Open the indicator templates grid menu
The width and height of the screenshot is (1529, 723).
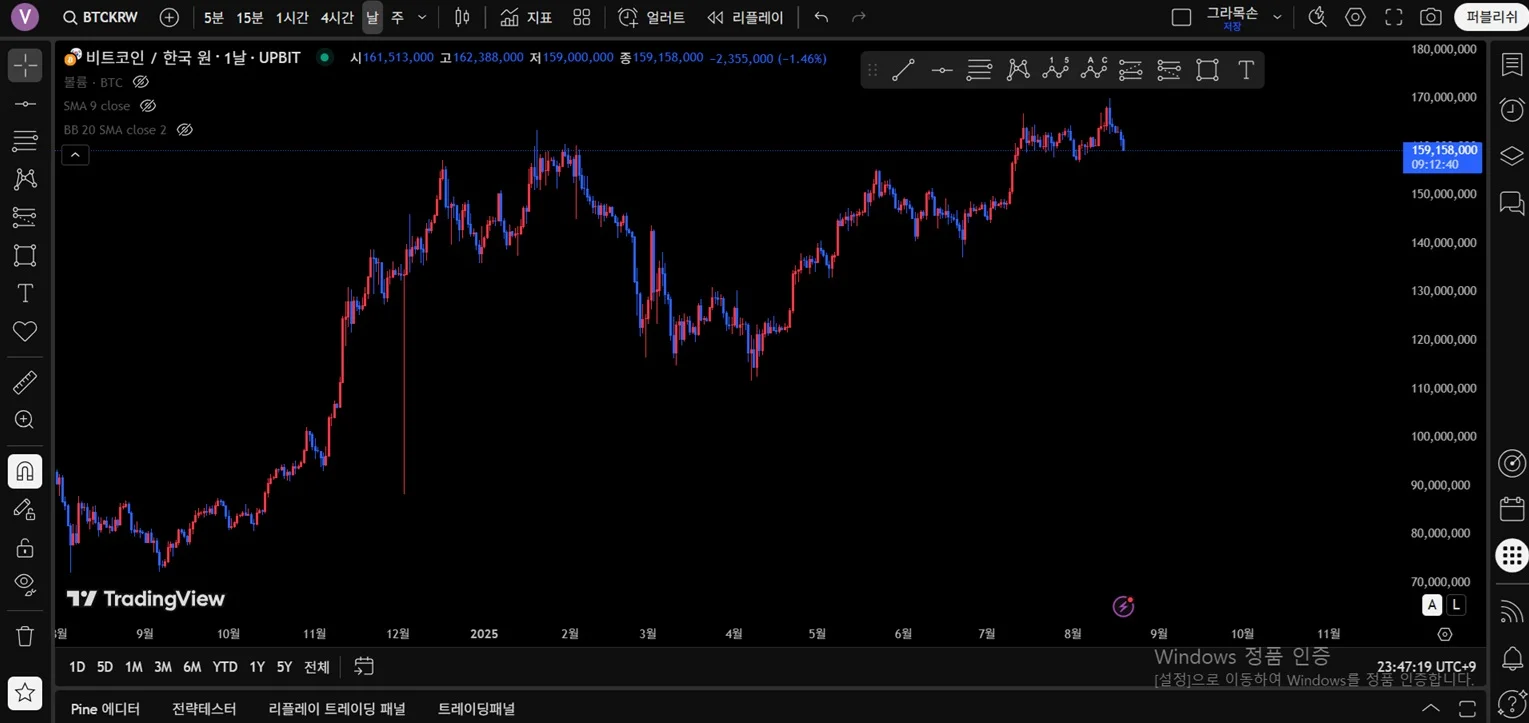tap(582, 17)
